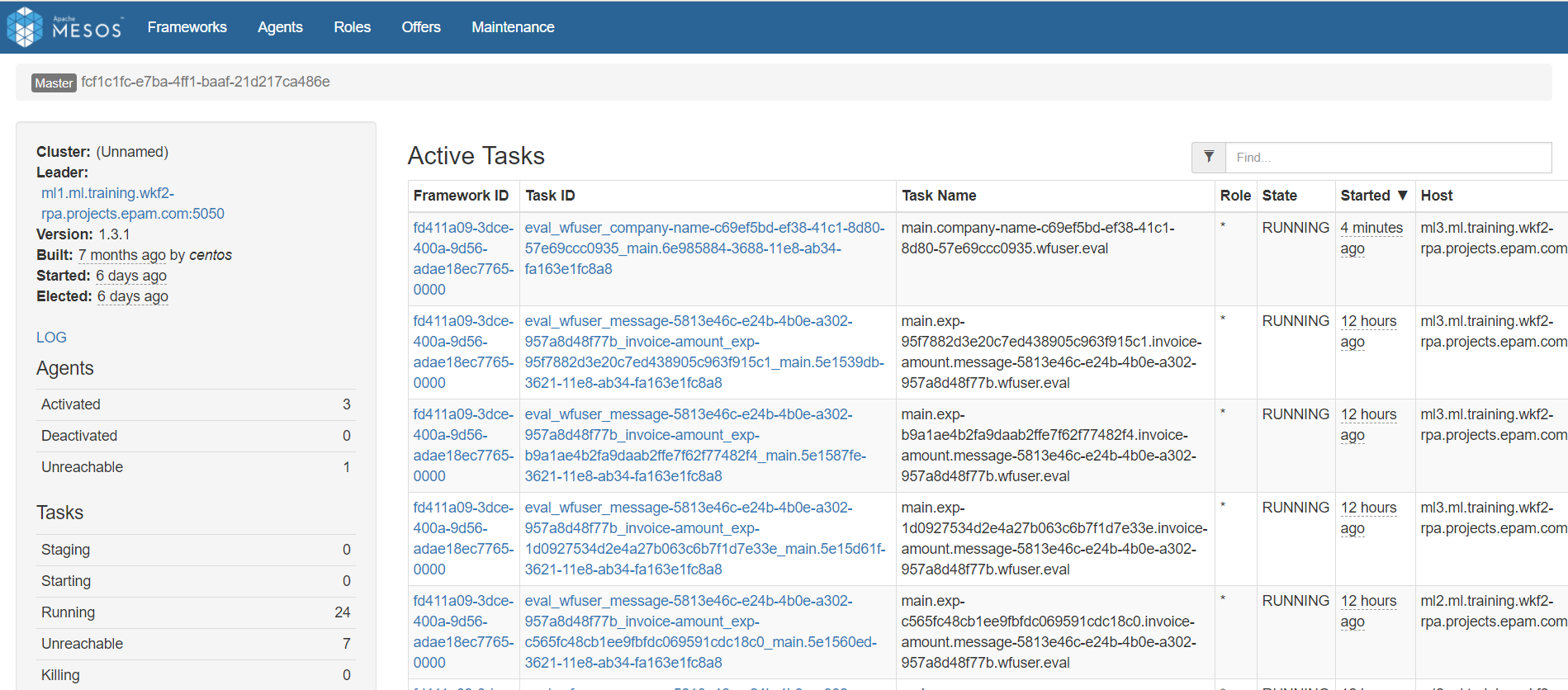The image size is (1568, 690).
Task: Click the '4 minutes ago' started time
Action: [1371, 238]
